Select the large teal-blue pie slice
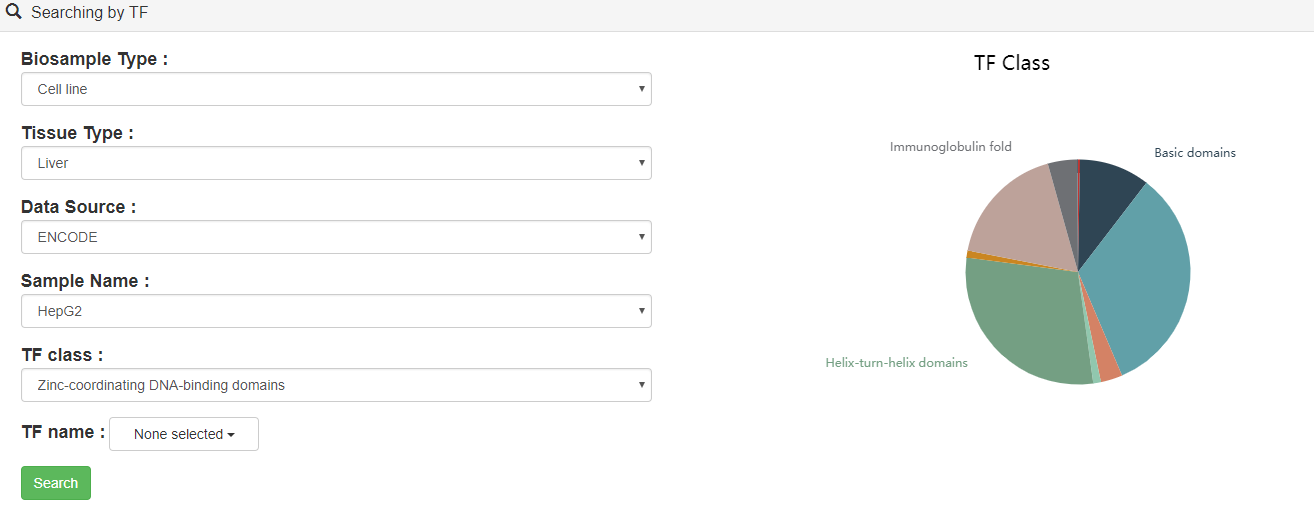 [1140, 280]
